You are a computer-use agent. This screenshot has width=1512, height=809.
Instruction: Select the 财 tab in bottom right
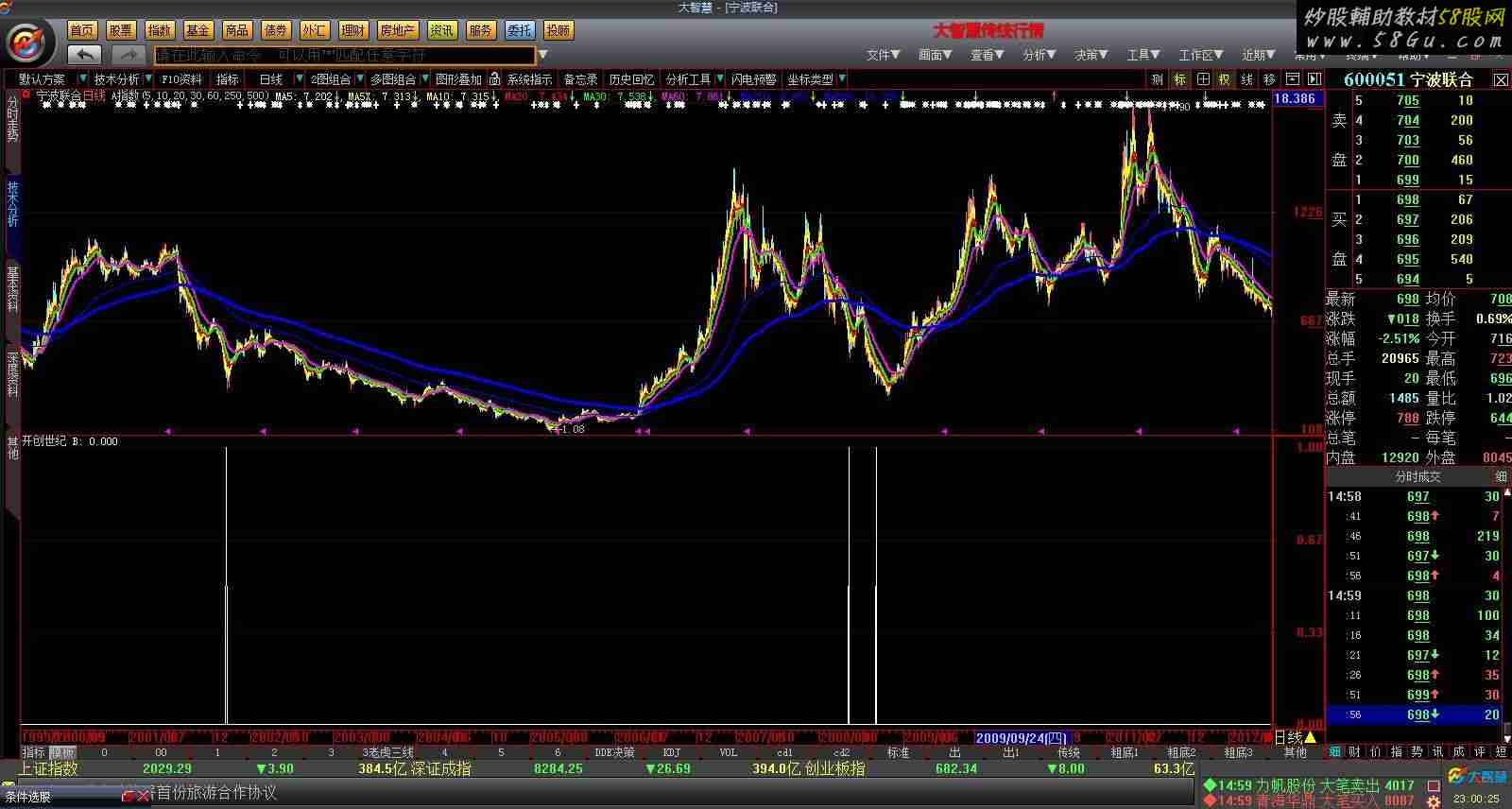[x=1354, y=752]
